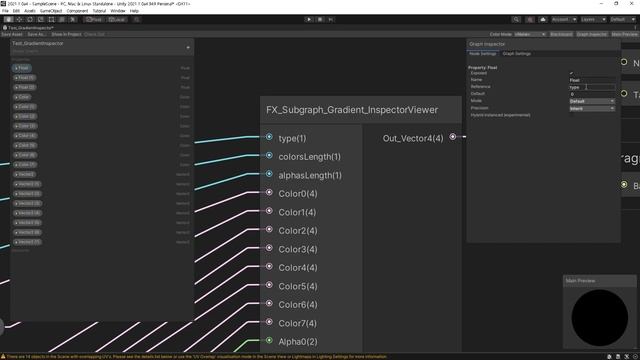
Task: Switch to Node Settings tab
Action: click(482, 53)
